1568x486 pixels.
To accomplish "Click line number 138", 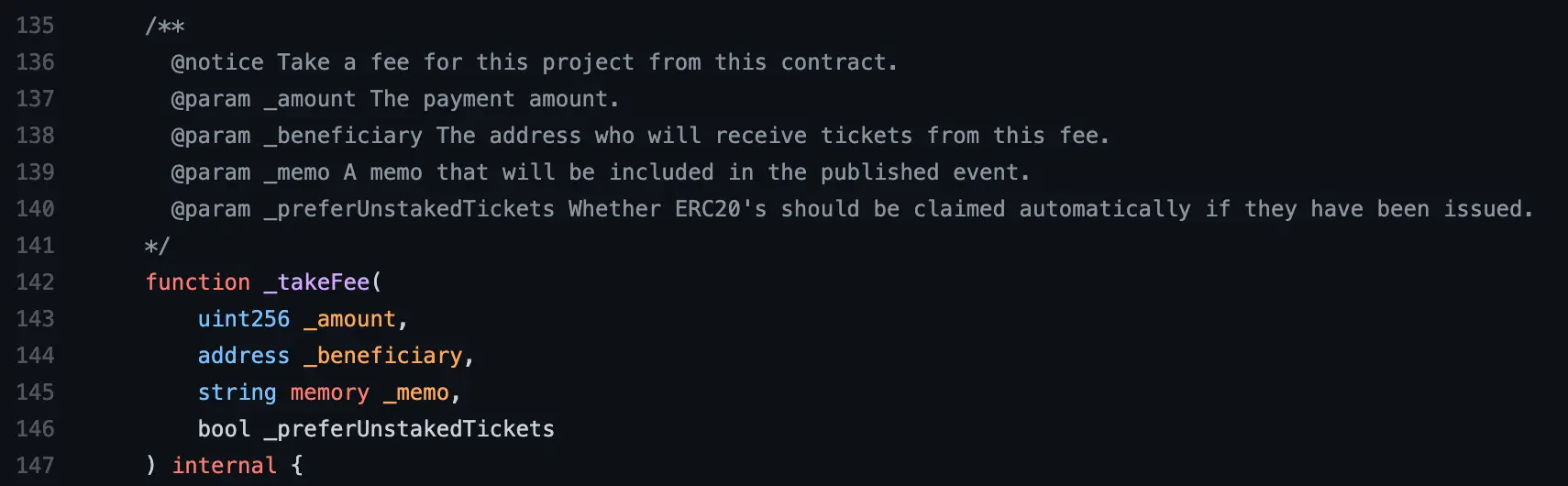I will coord(35,136).
